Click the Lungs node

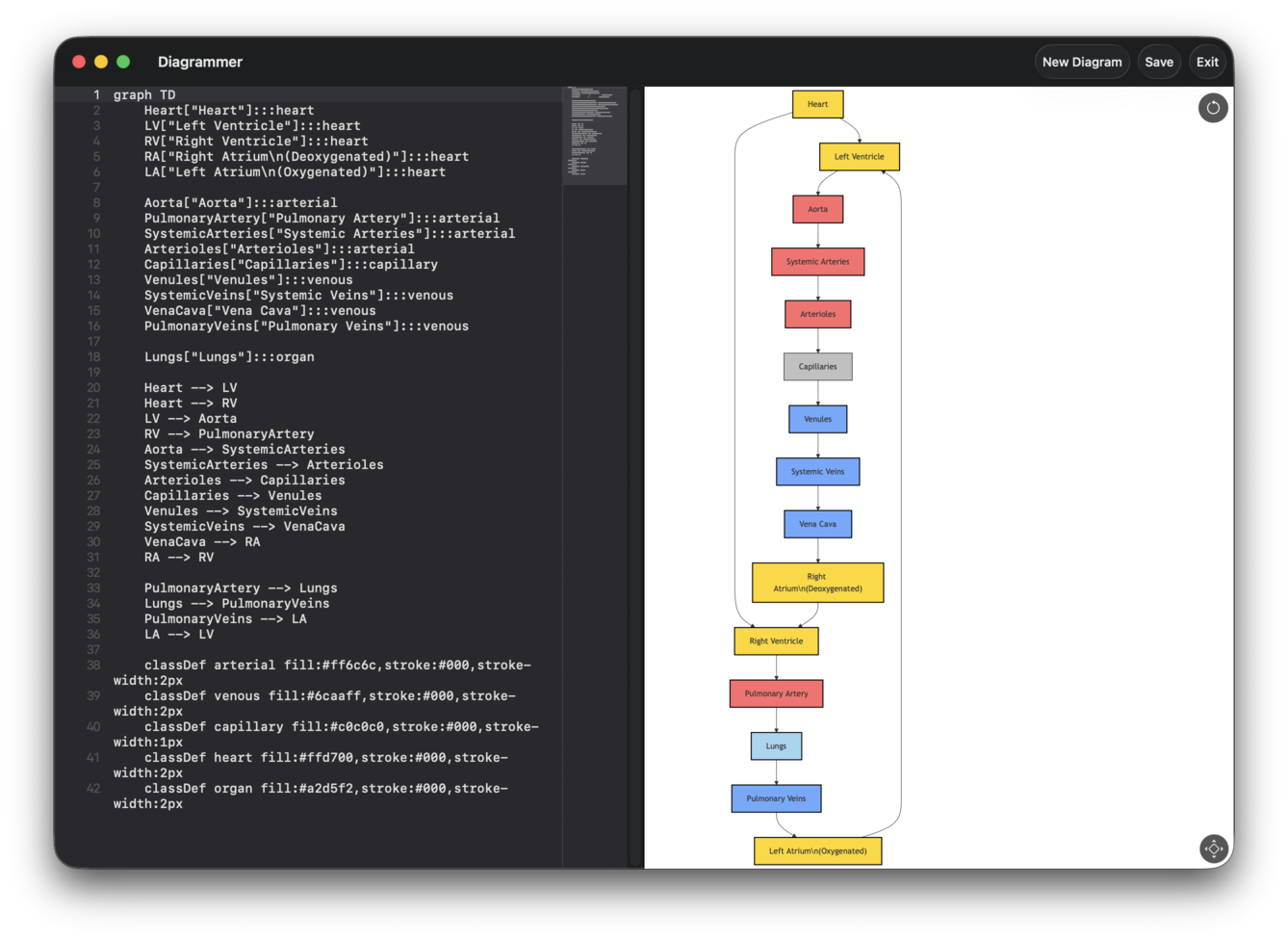point(776,745)
